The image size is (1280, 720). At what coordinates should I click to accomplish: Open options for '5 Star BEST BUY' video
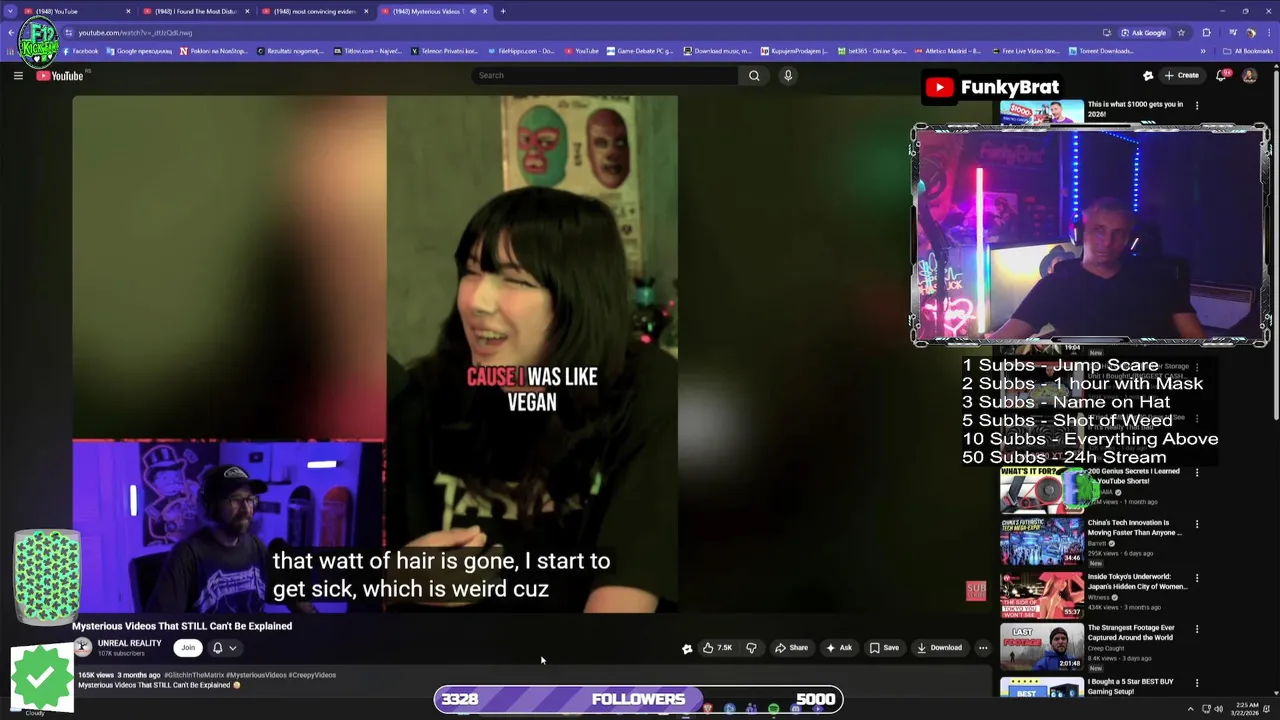pos(1197,683)
